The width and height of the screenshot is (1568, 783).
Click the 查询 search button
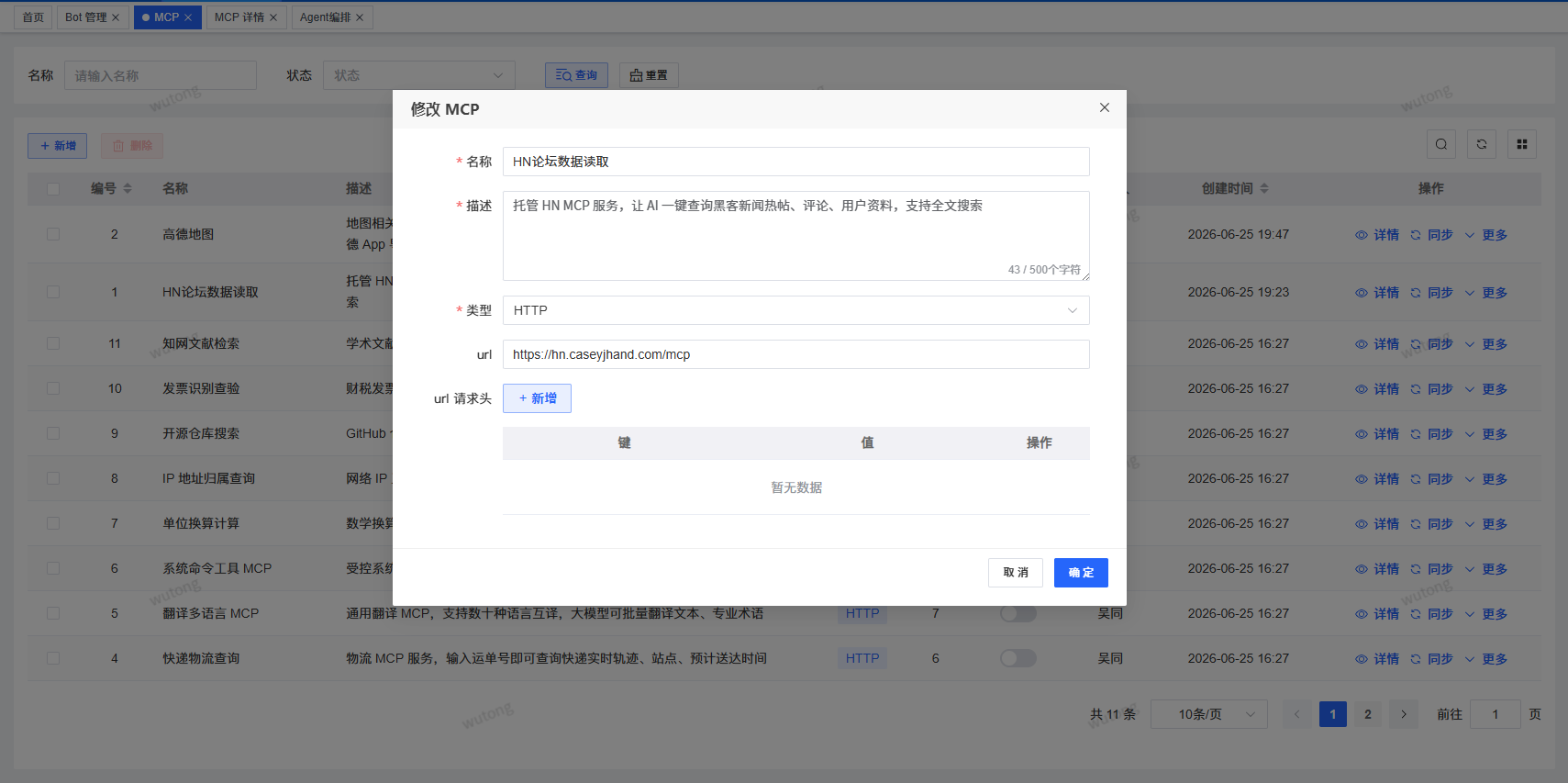coord(576,75)
